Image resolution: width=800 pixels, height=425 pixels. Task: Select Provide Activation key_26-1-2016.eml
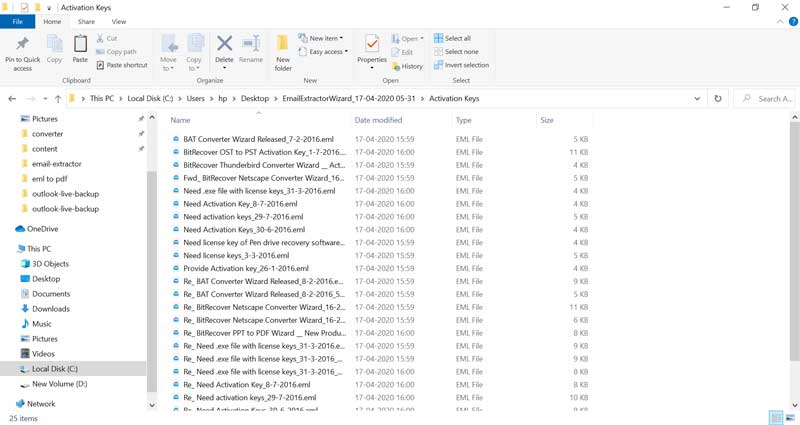pyautogui.click(x=246, y=268)
